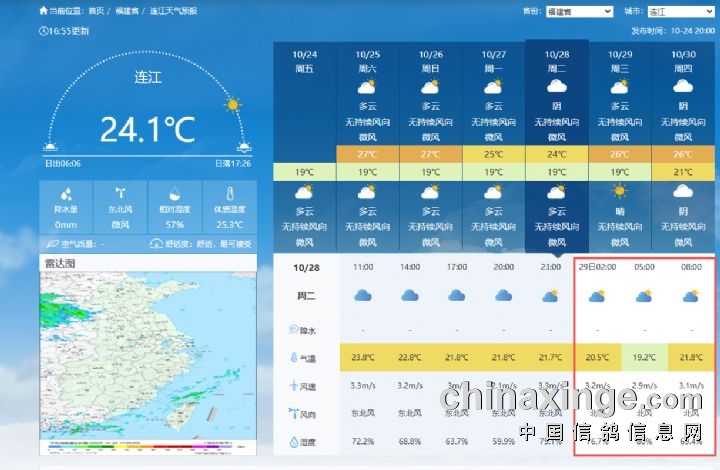Click the partly cloudy icon under 05:00

[x=644, y=296]
